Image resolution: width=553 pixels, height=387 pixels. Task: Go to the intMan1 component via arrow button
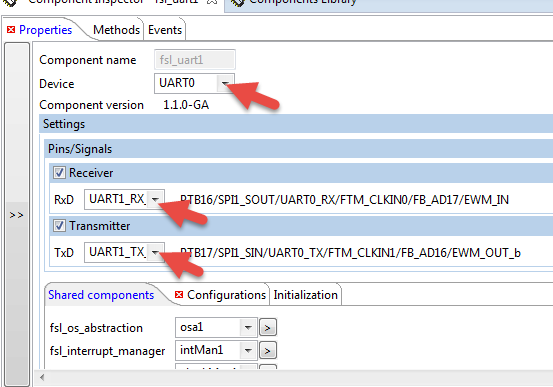coord(268,351)
